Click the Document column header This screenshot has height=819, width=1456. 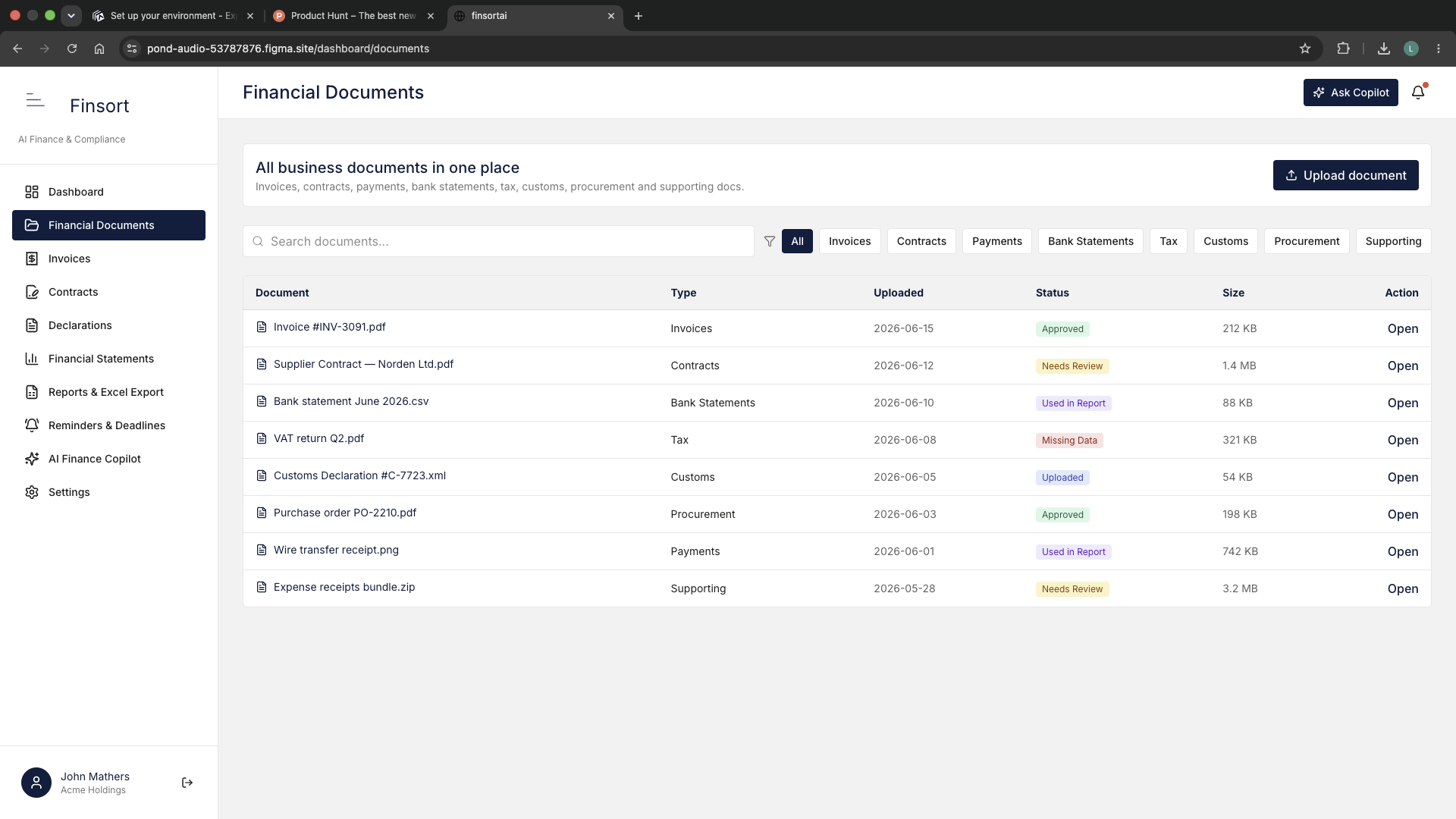click(282, 293)
